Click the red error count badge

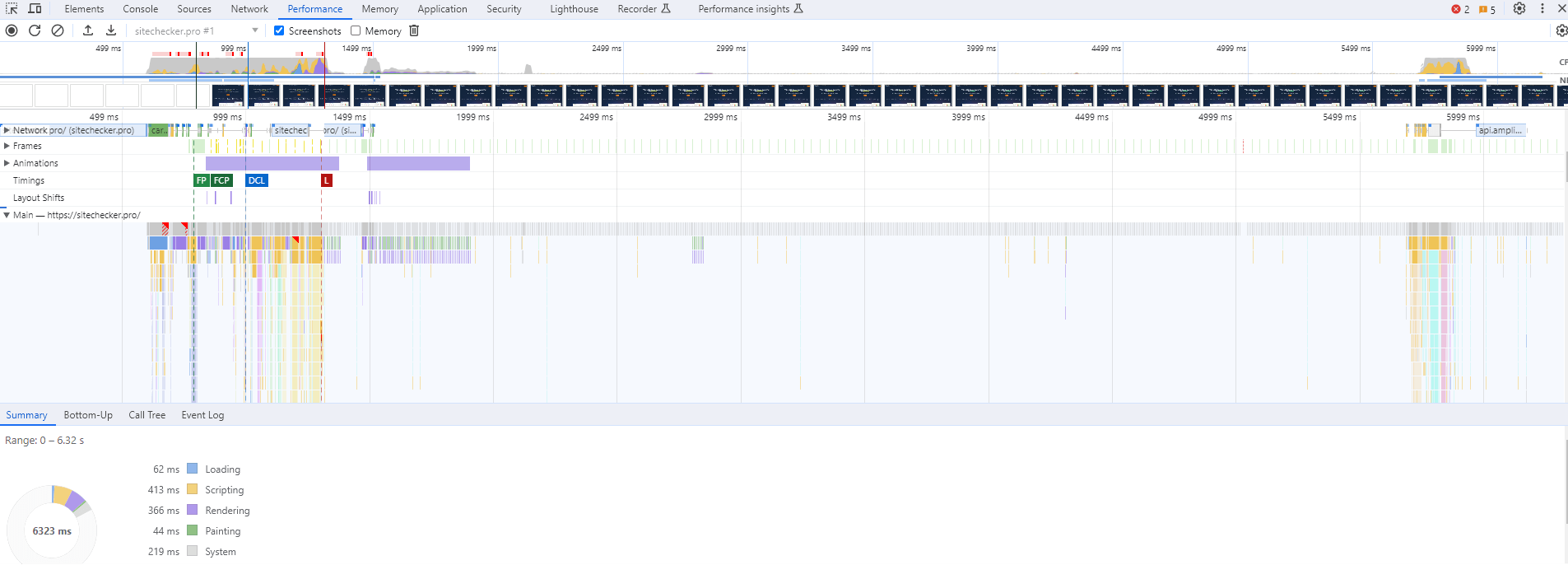pyautogui.click(x=1460, y=10)
